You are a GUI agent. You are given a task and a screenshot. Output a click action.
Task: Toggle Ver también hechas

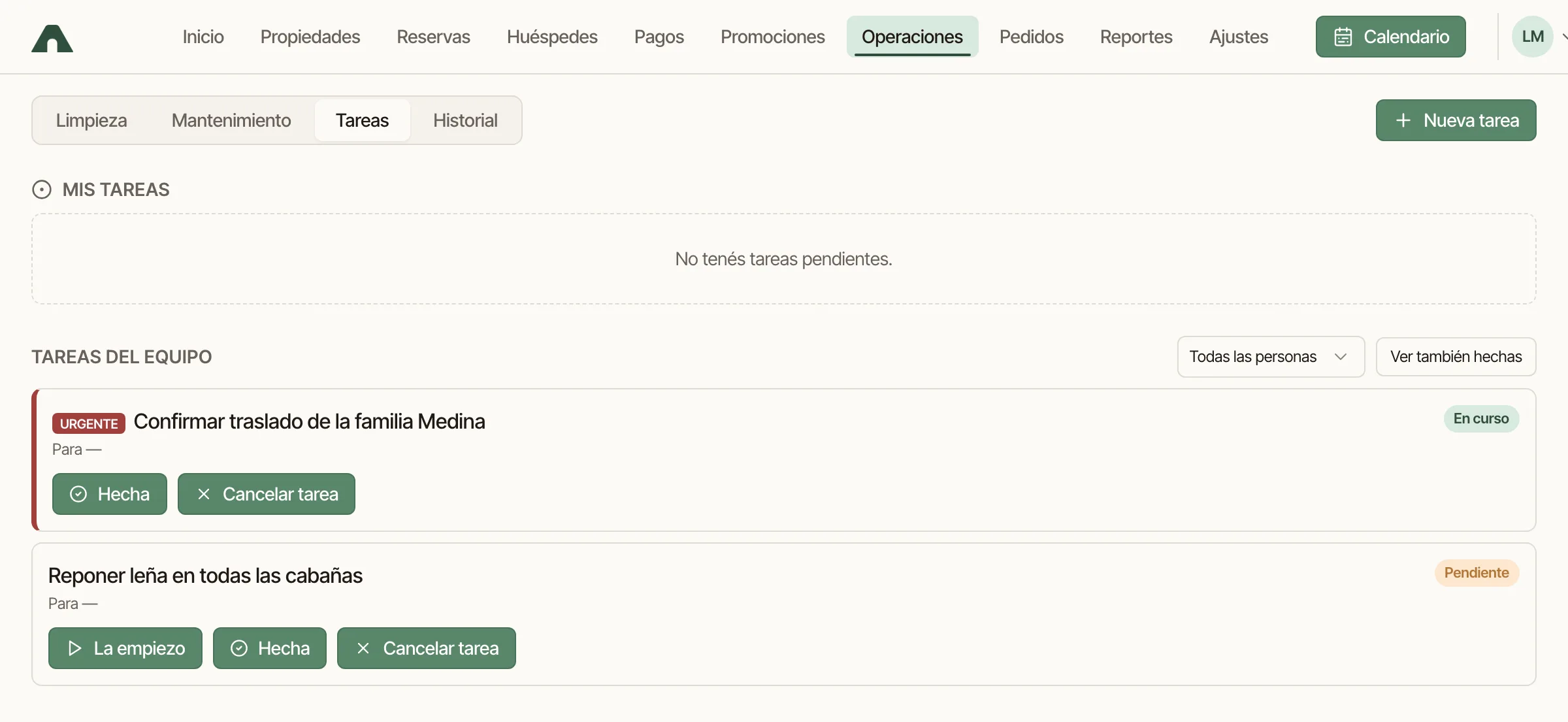(x=1456, y=357)
